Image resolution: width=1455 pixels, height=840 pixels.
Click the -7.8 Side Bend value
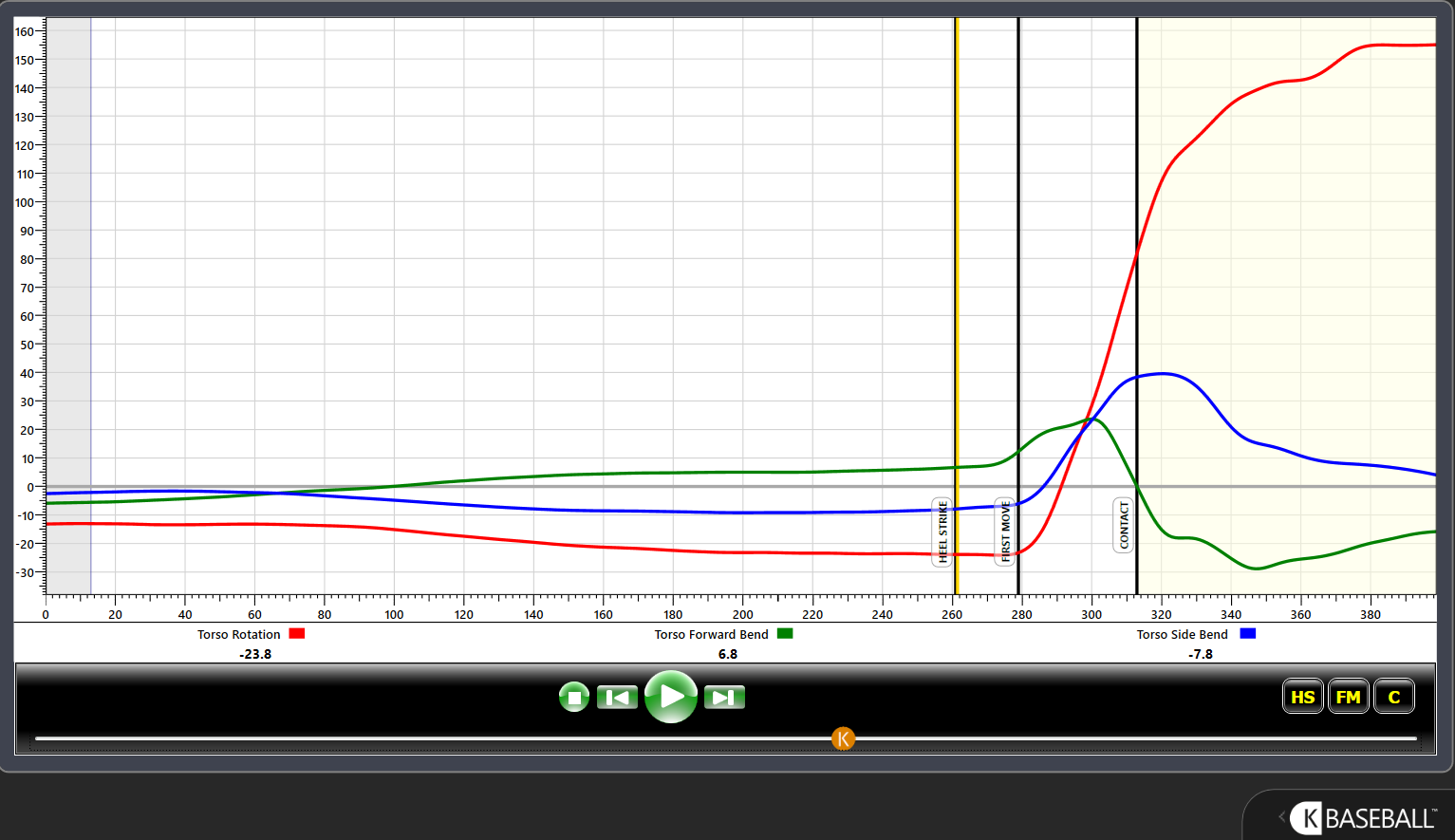click(x=1201, y=654)
